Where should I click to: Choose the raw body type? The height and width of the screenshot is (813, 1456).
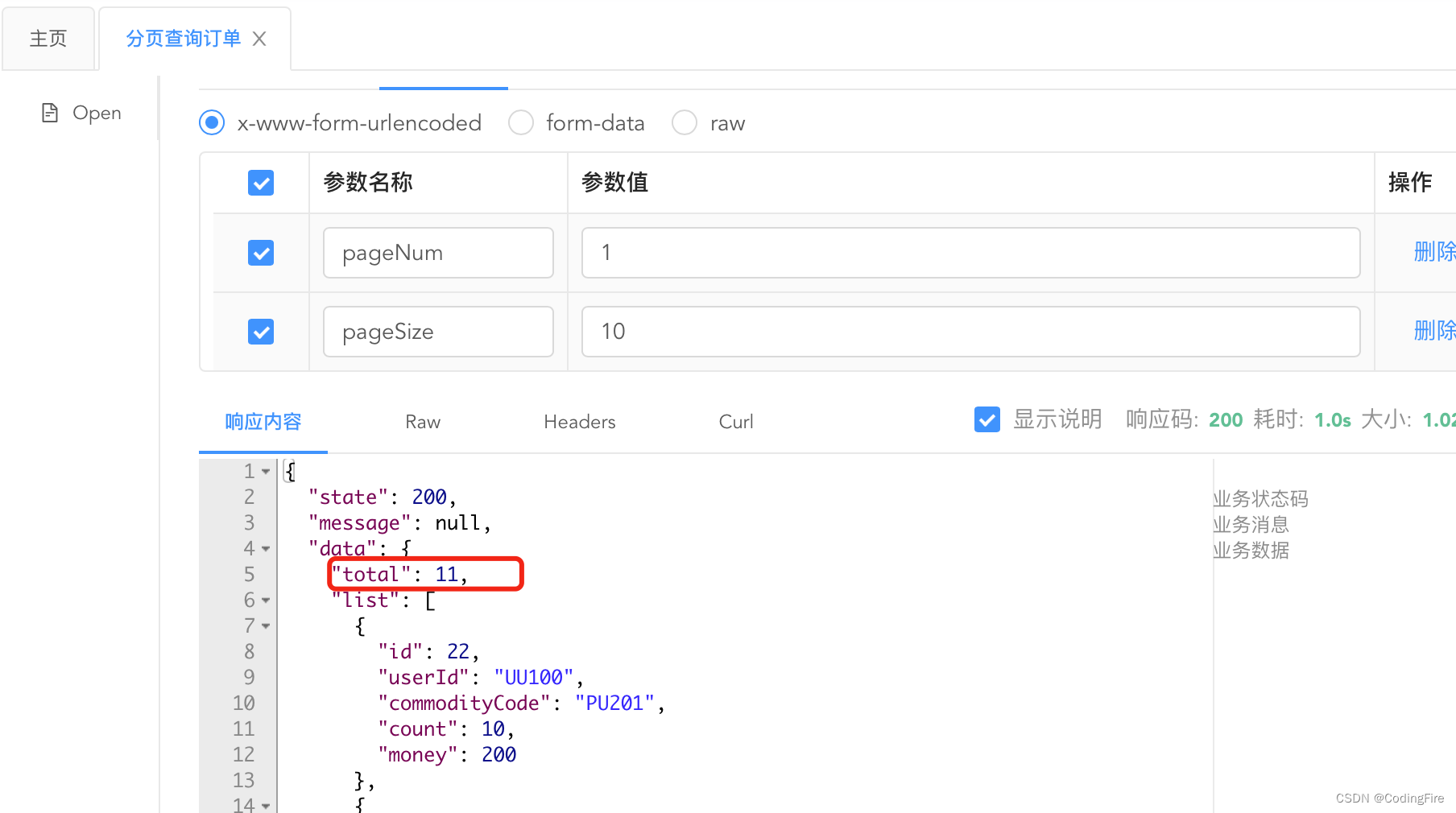[685, 122]
